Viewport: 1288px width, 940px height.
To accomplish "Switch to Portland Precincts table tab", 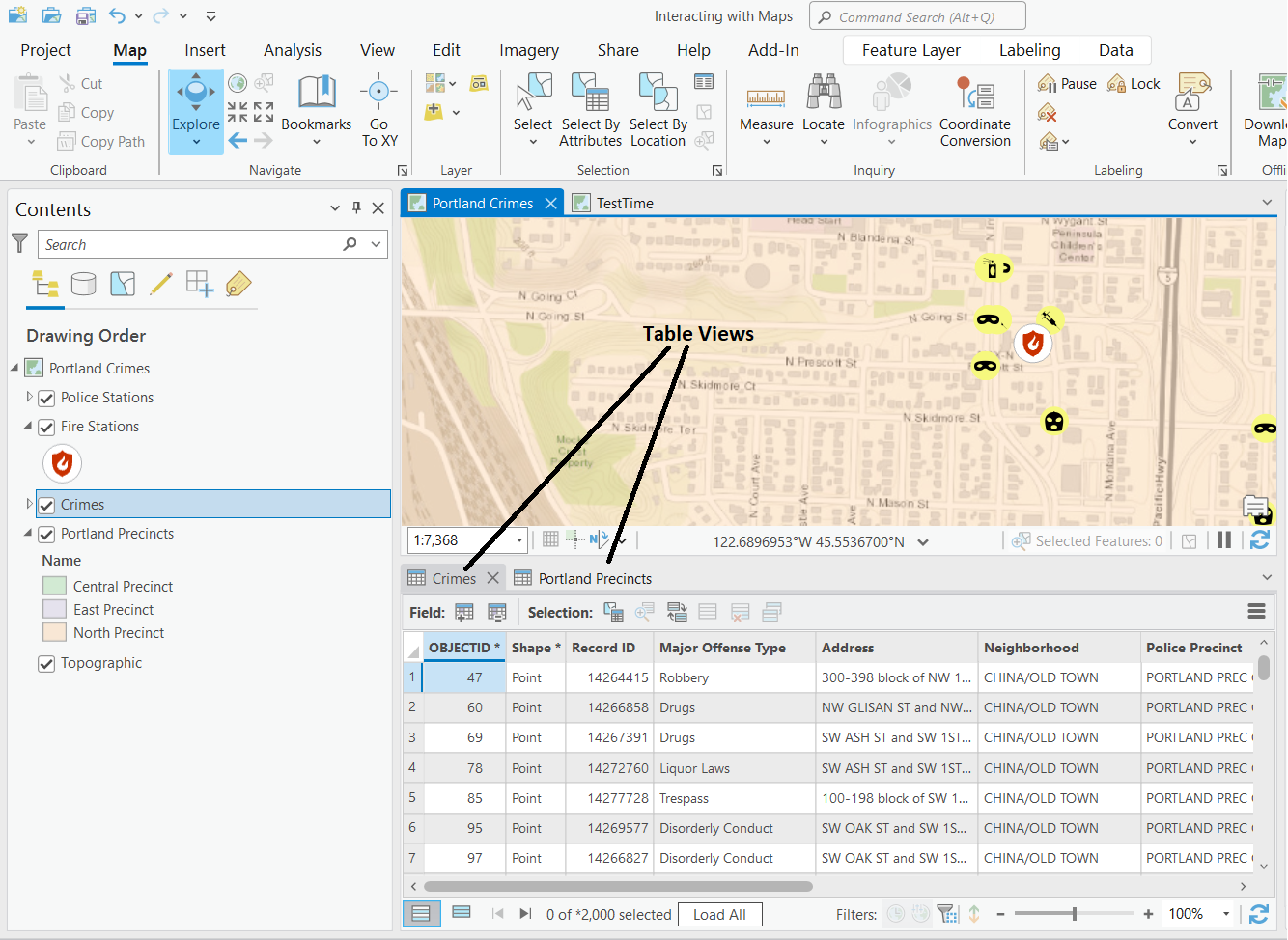I will pos(594,578).
